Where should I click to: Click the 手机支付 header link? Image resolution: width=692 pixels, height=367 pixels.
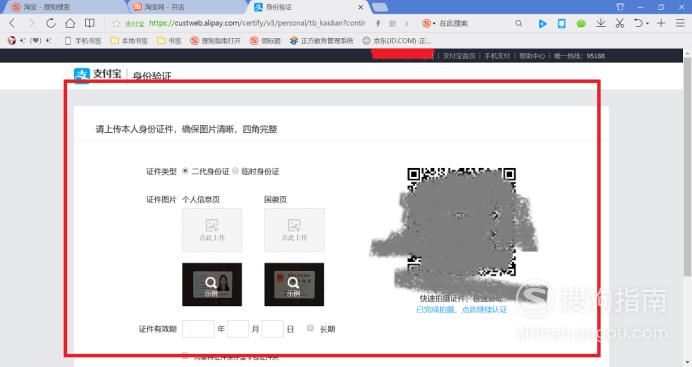(497, 56)
